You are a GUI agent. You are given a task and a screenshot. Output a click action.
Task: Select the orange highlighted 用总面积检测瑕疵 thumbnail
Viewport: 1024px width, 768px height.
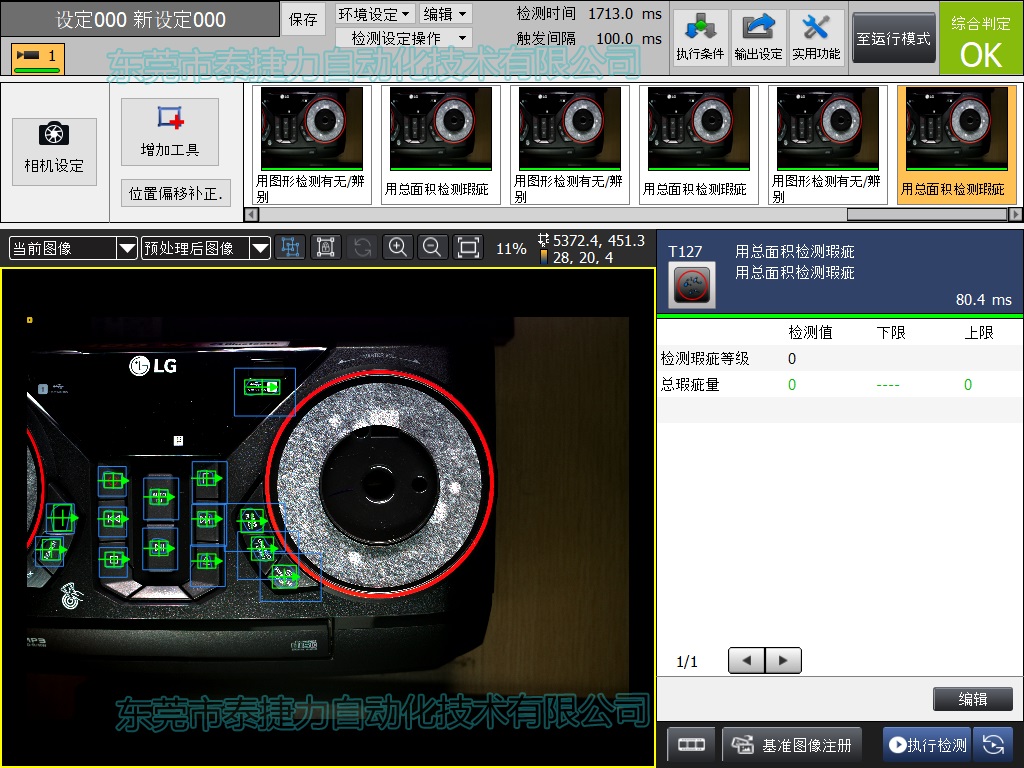957,145
